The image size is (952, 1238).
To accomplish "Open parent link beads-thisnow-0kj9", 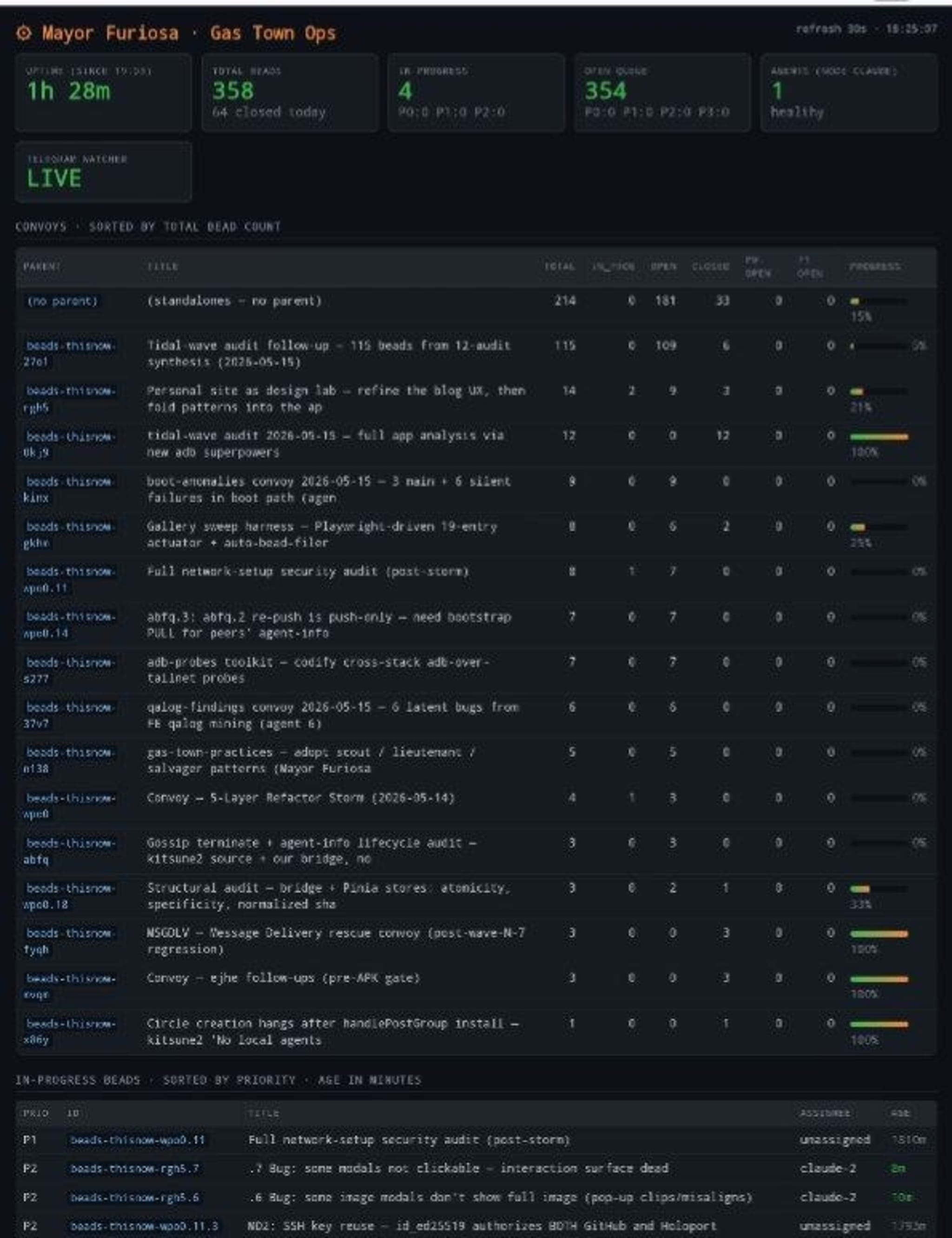I will (70, 444).
